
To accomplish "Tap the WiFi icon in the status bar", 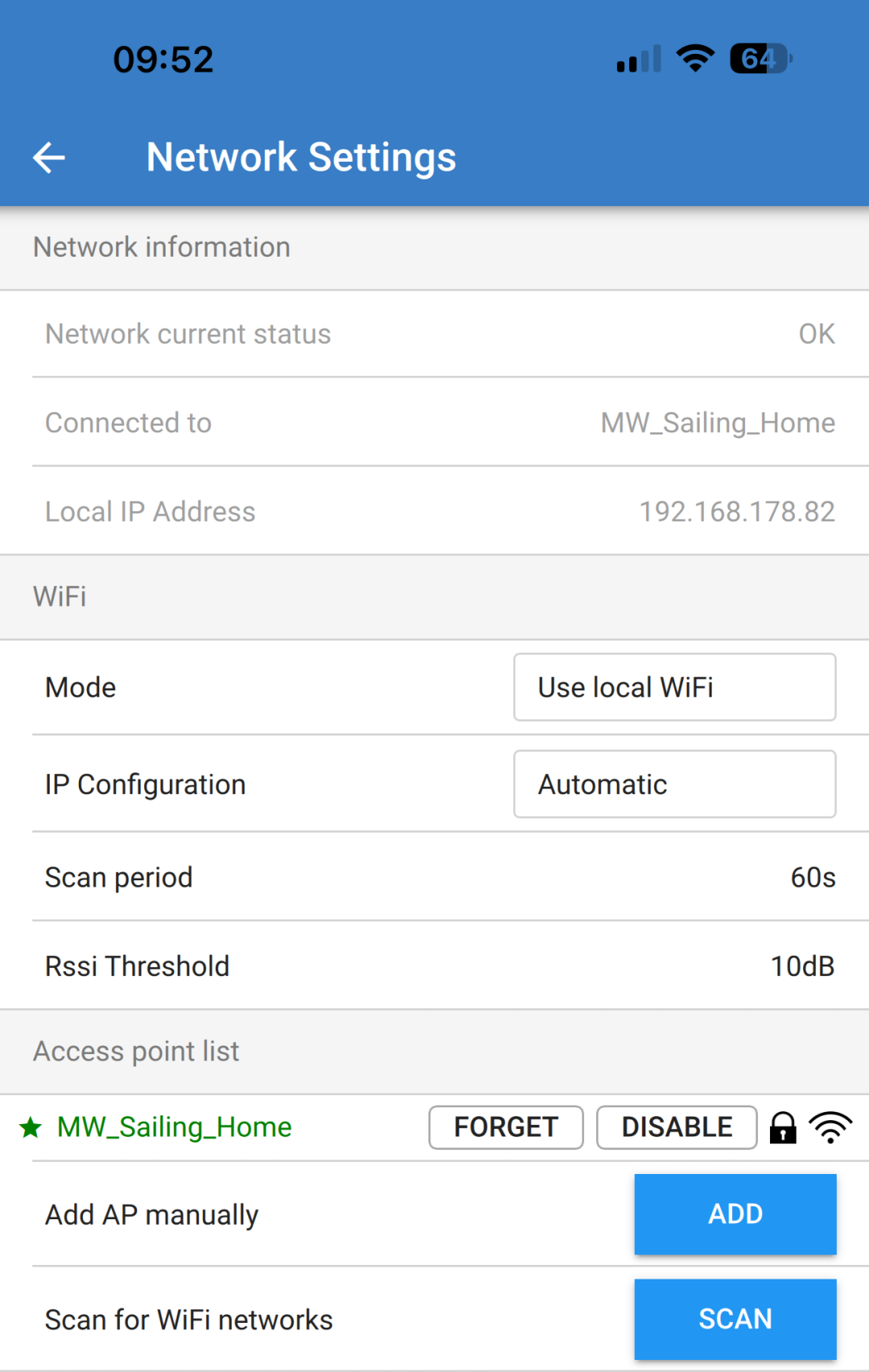I will click(694, 58).
